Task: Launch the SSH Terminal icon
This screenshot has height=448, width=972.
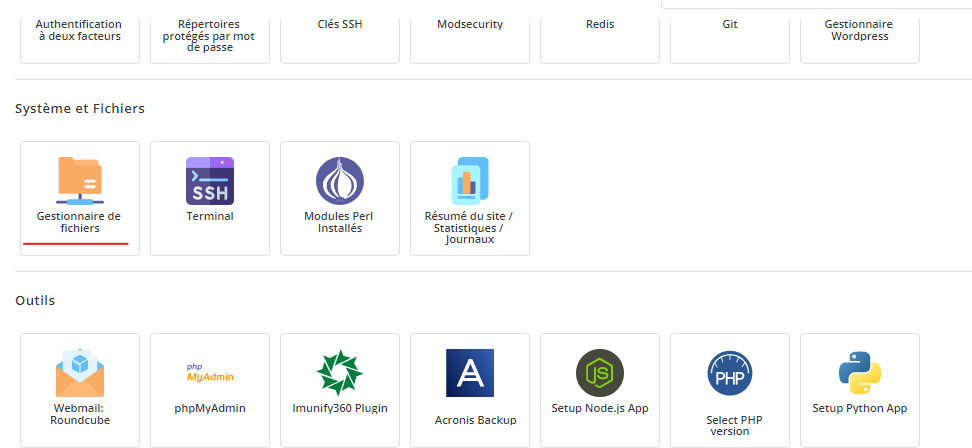Action: click(x=210, y=181)
